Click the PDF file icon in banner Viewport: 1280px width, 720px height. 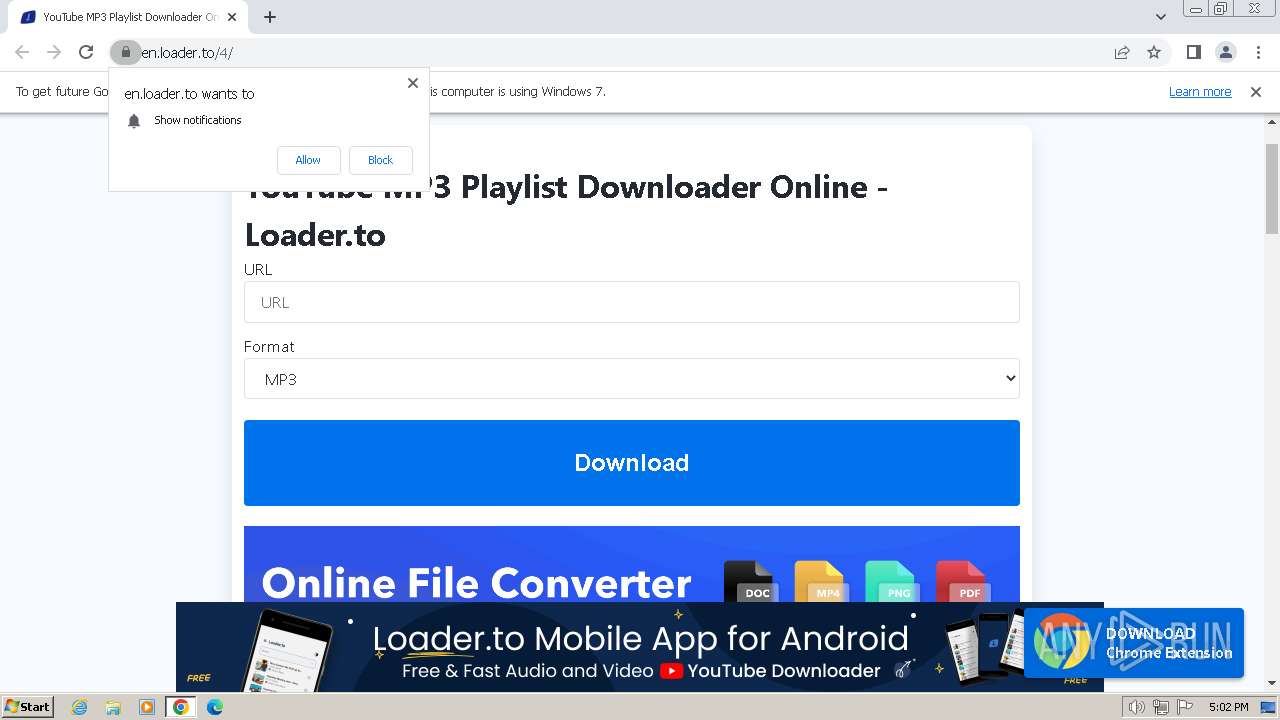tap(962, 582)
